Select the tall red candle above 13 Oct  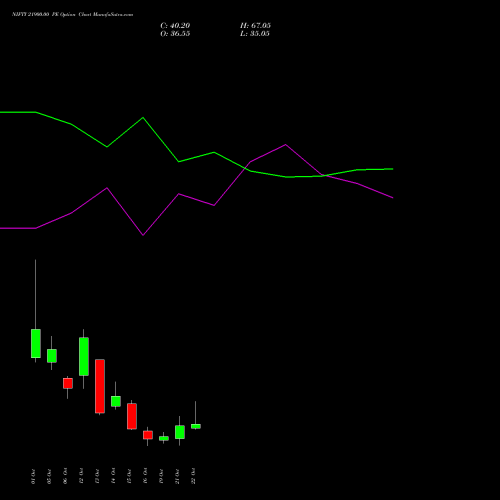pyautogui.click(x=100, y=386)
